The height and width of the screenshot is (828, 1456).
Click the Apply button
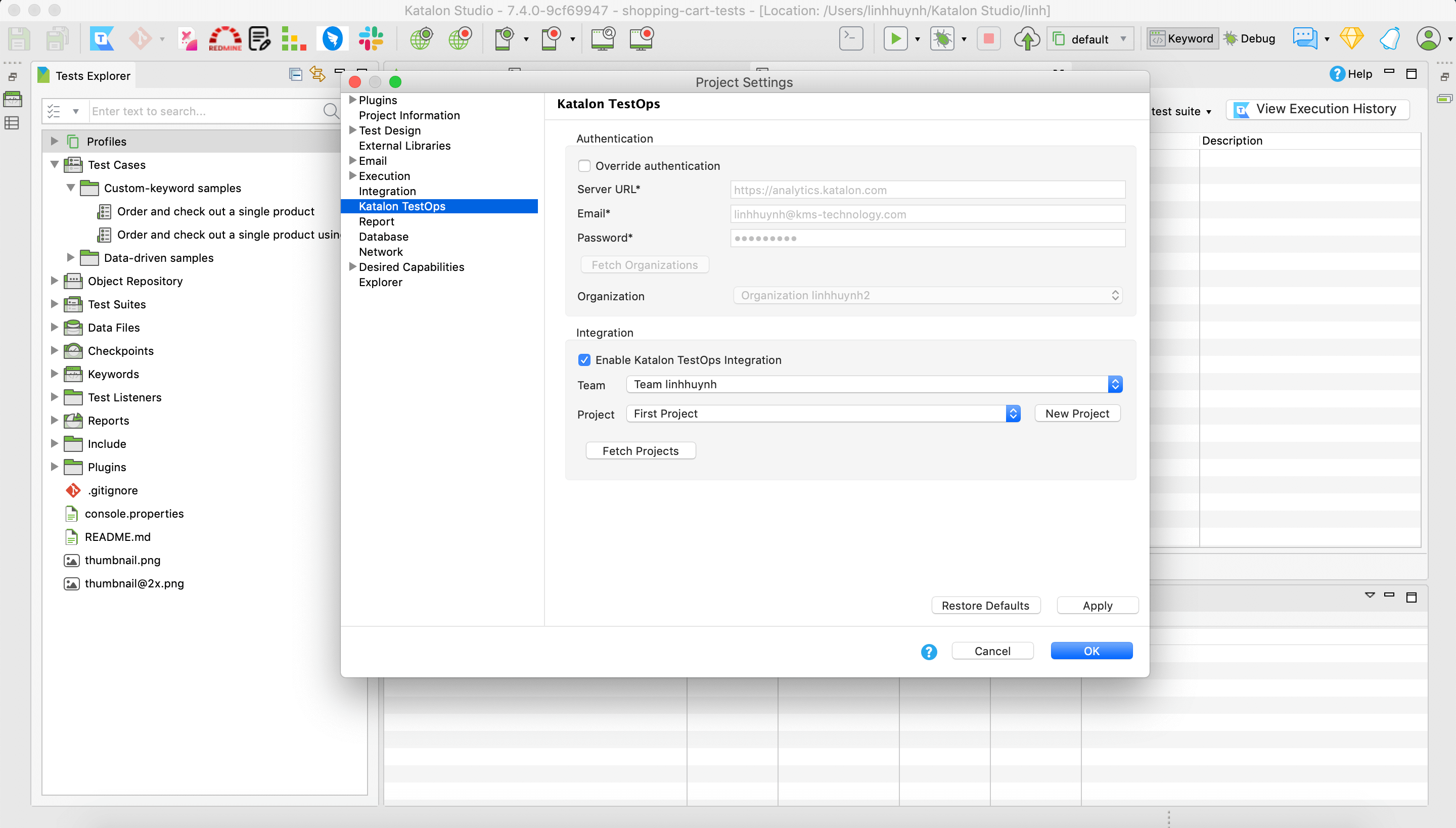tap(1097, 606)
